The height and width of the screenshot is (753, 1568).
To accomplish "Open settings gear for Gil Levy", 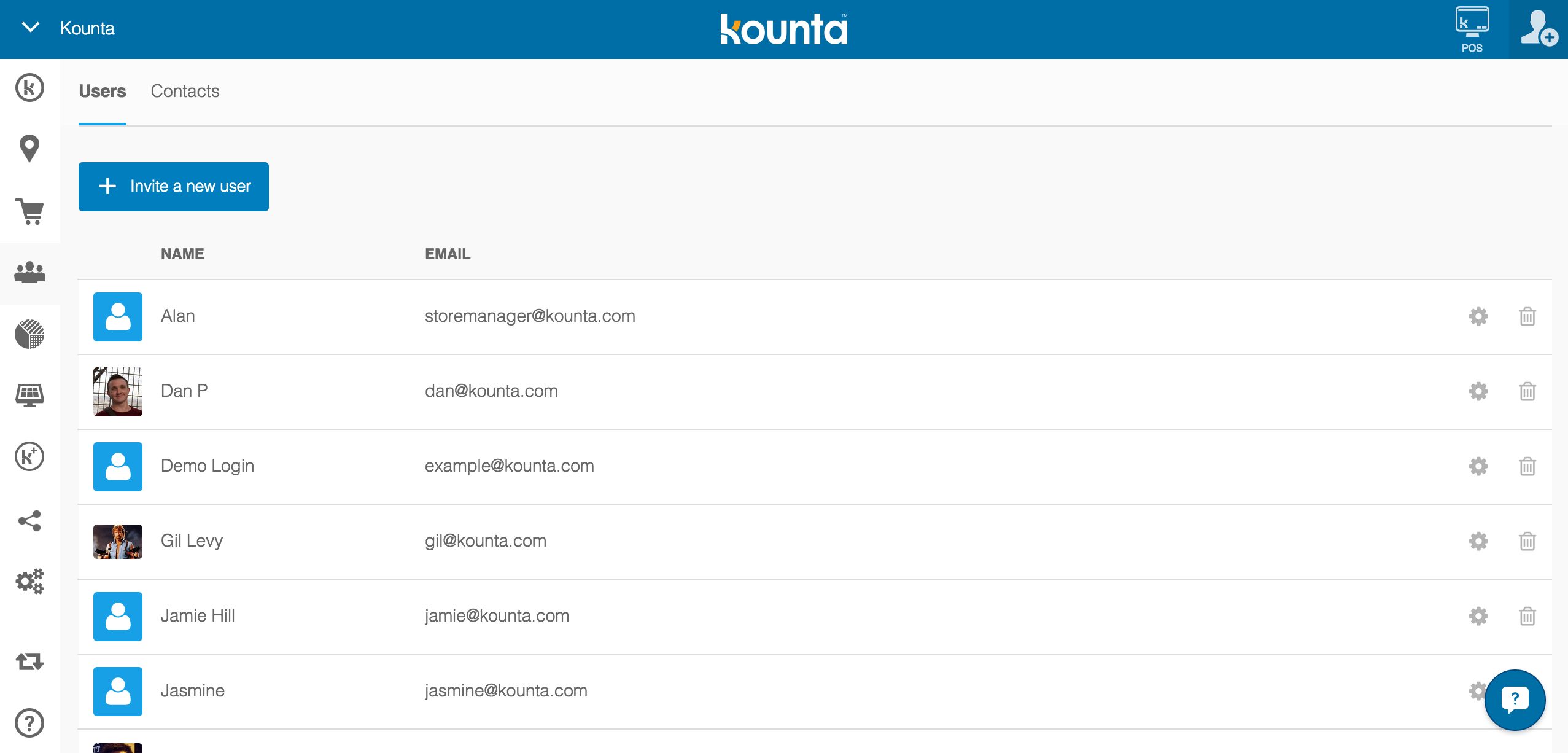I will pyautogui.click(x=1478, y=541).
